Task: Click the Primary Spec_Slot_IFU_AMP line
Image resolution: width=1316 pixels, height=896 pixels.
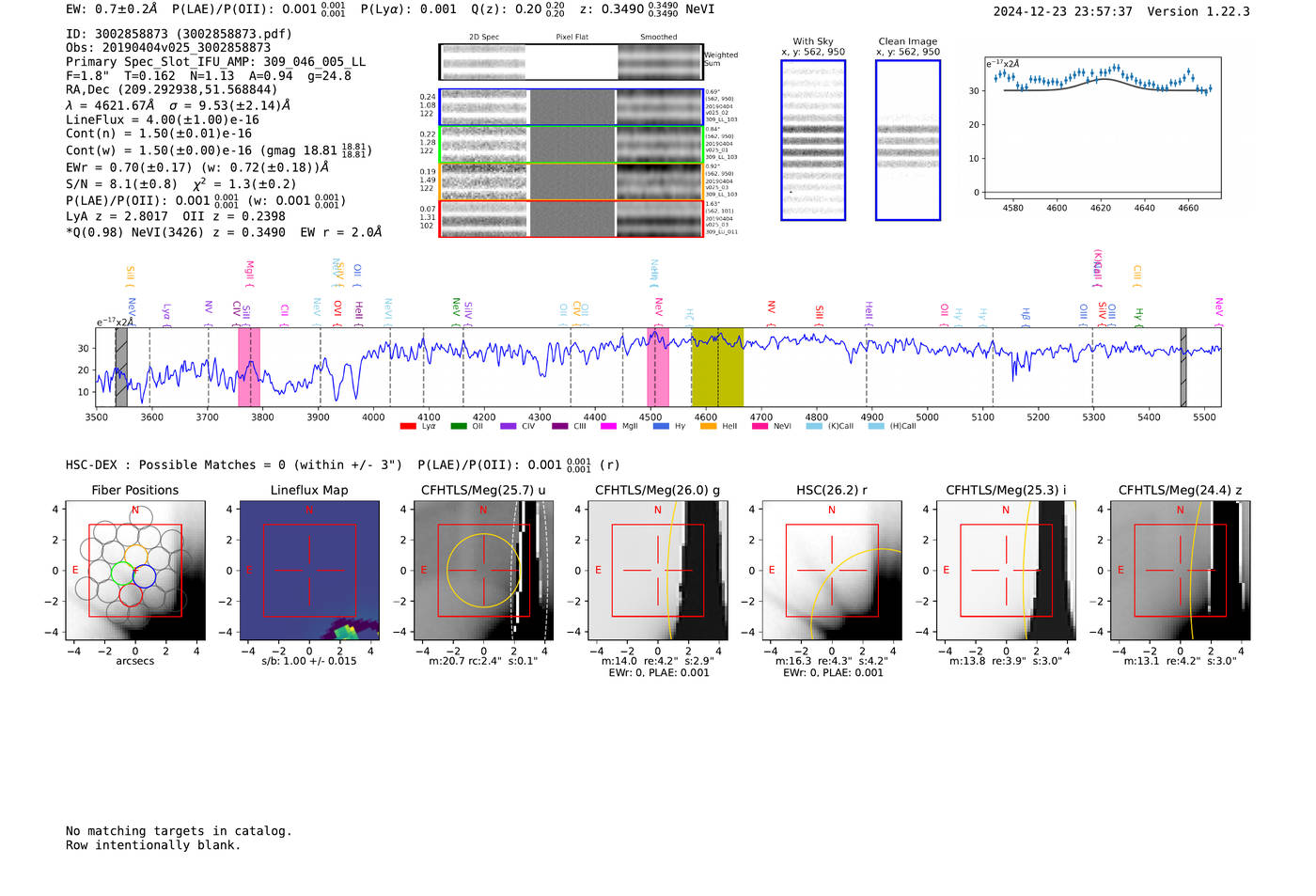Action: click(216, 61)
